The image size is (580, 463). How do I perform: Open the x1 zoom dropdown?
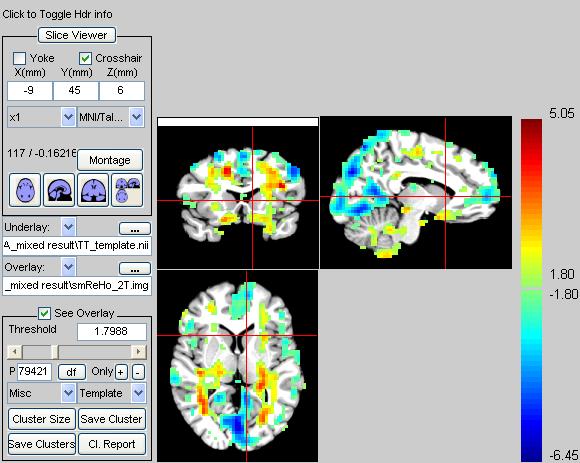pos(42,117)
